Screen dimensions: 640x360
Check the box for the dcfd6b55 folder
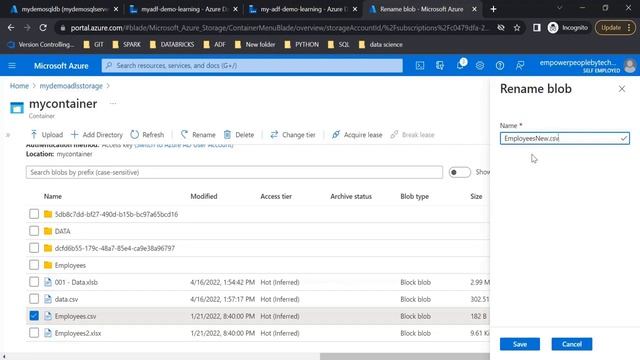point(34,248)
